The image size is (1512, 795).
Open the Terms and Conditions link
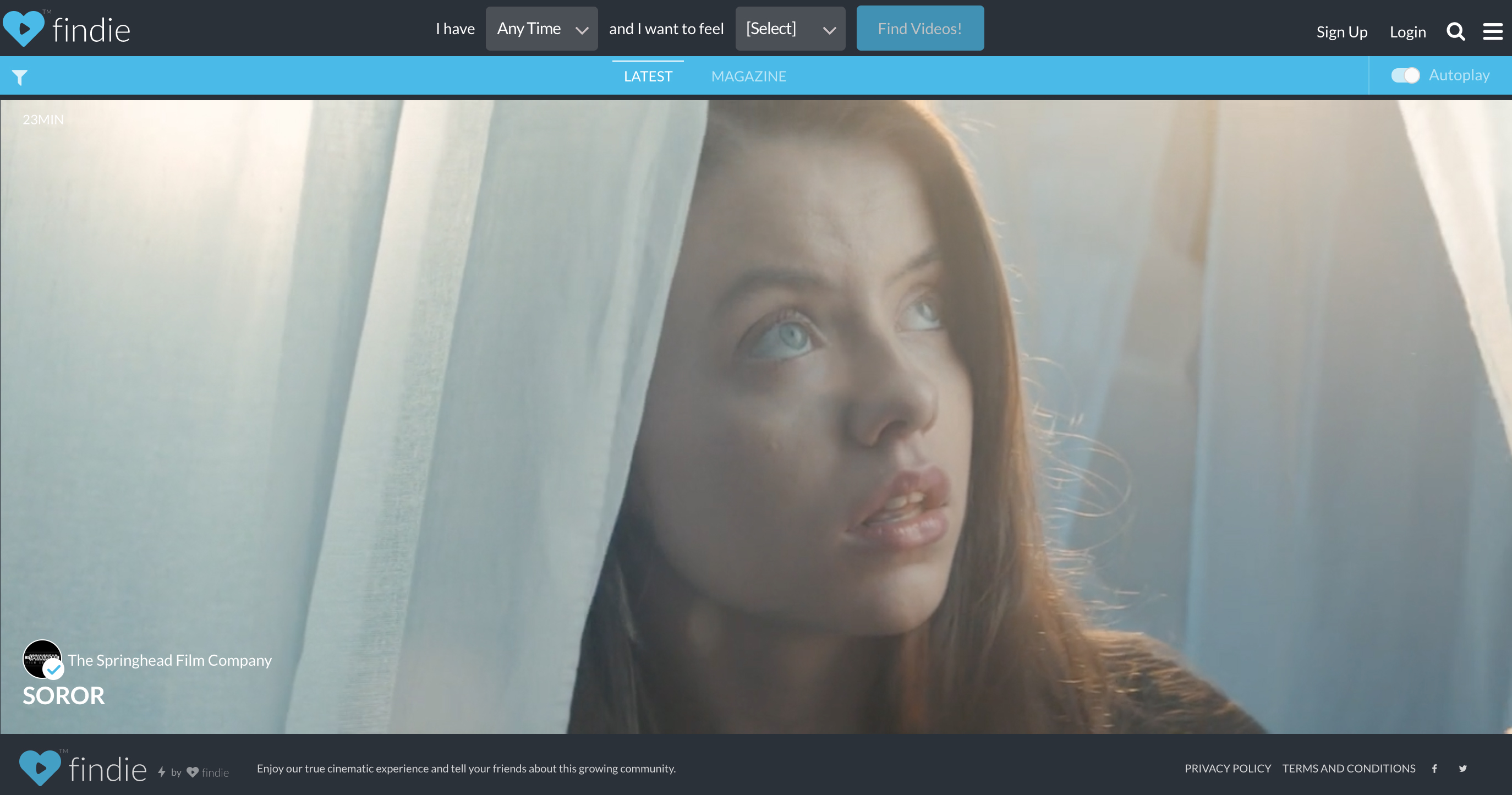click(1348, 769)
